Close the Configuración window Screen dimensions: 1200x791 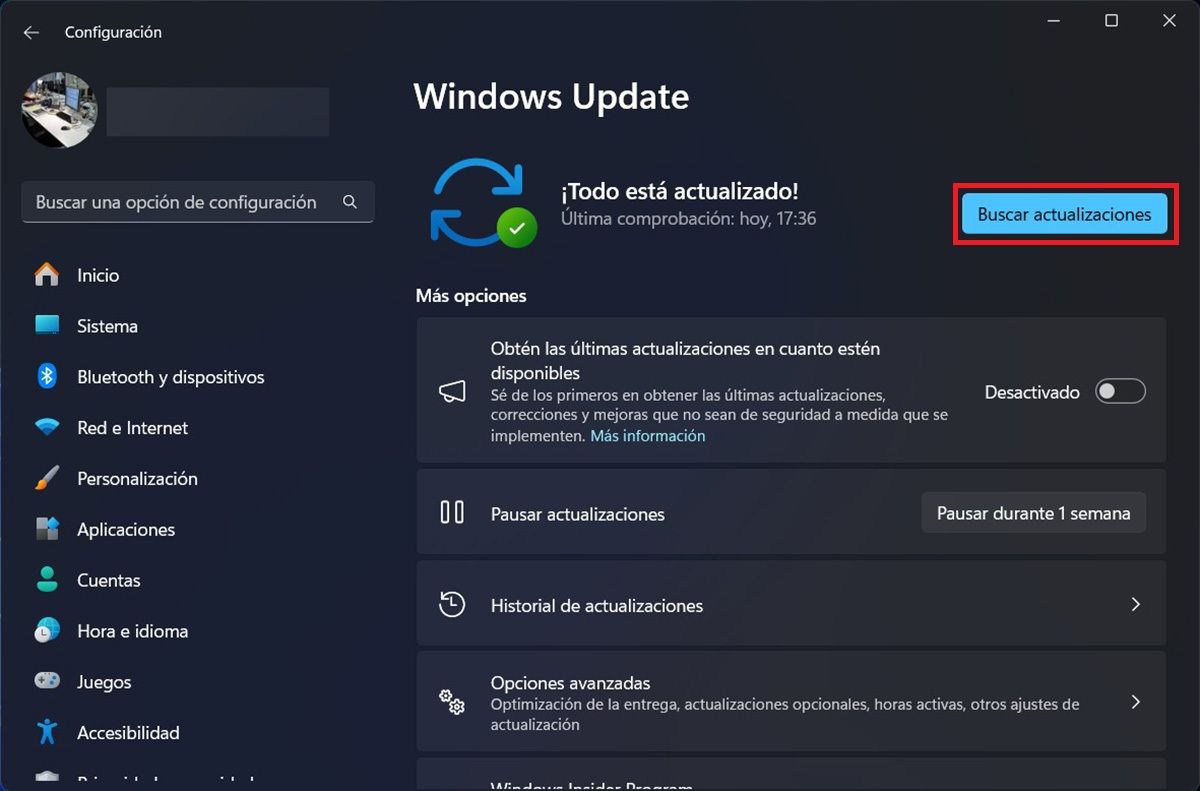pos(1169,21)
